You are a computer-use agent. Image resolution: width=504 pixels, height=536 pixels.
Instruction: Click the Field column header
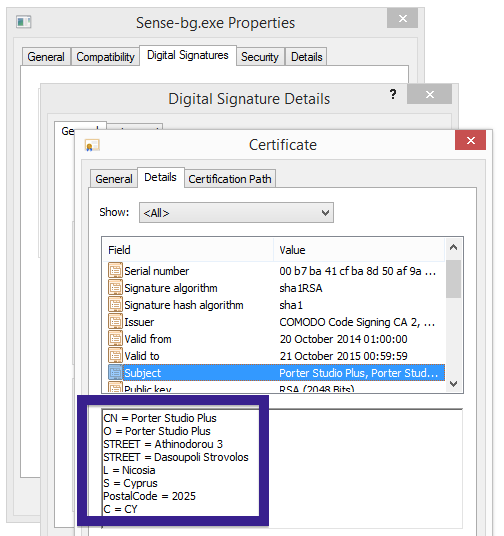(188, 250)
